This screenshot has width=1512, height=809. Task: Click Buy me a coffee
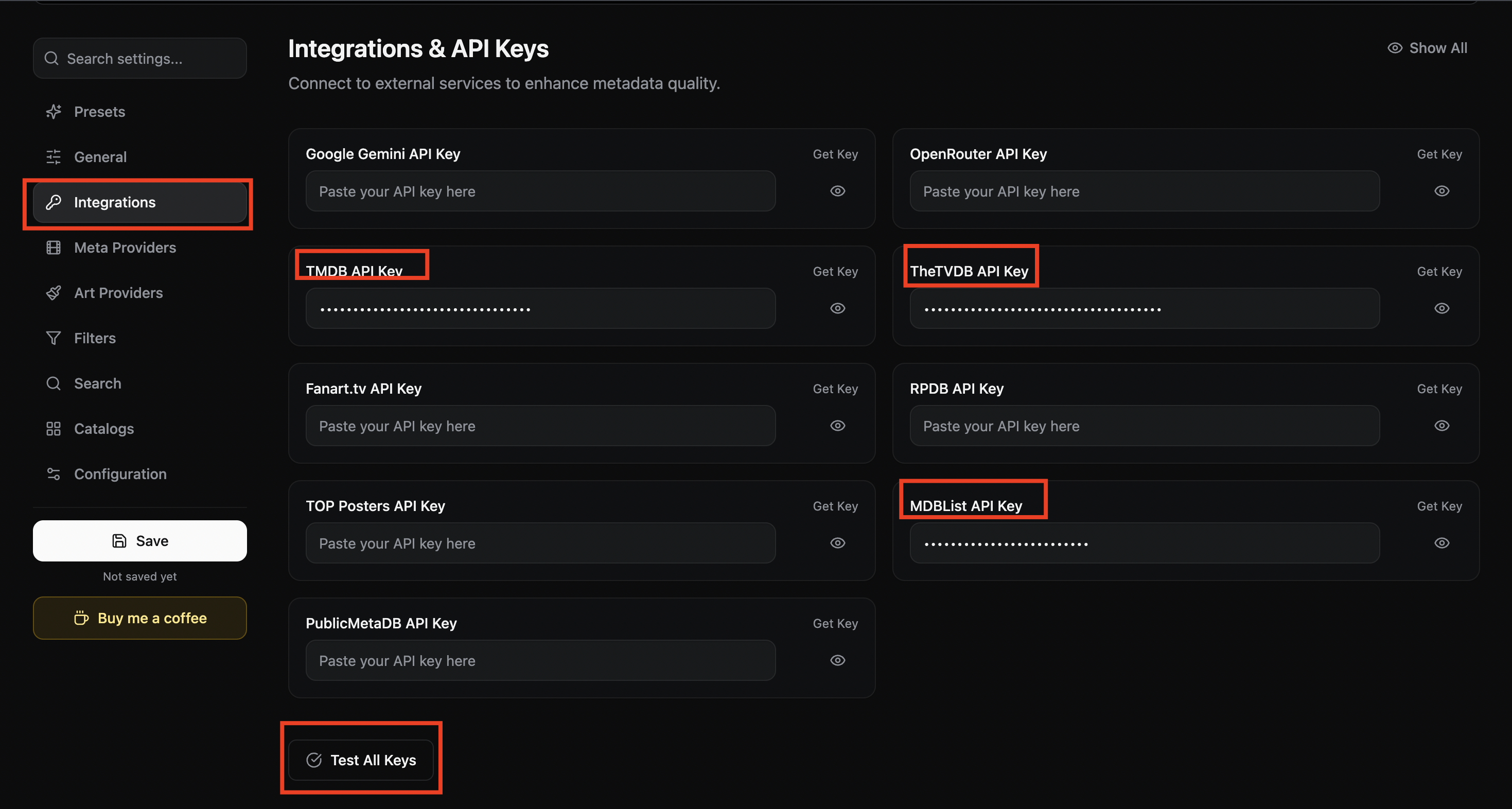[x=139, y=618]
